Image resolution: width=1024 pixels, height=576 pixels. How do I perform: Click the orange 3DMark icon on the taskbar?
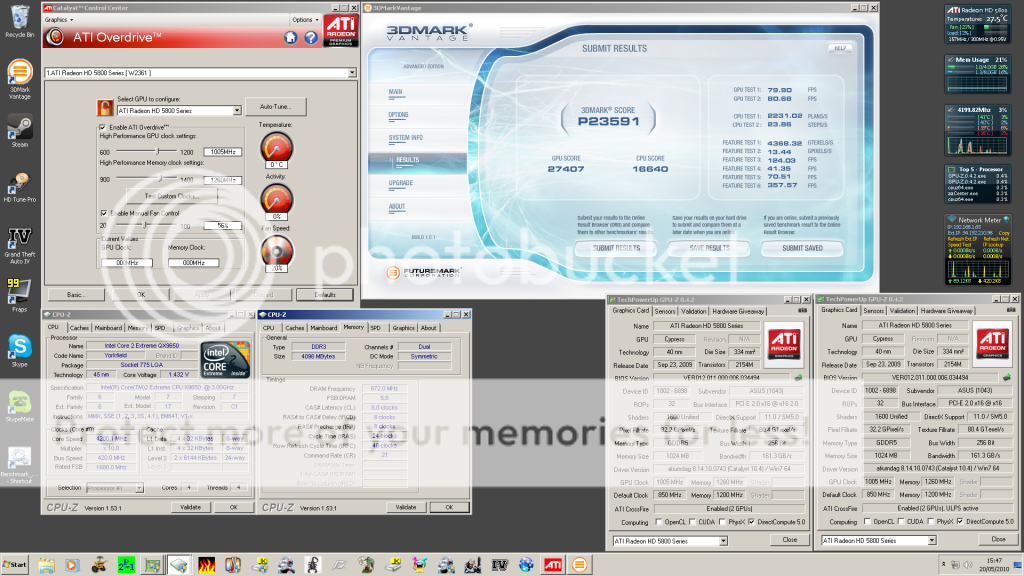tap(579, 565)
